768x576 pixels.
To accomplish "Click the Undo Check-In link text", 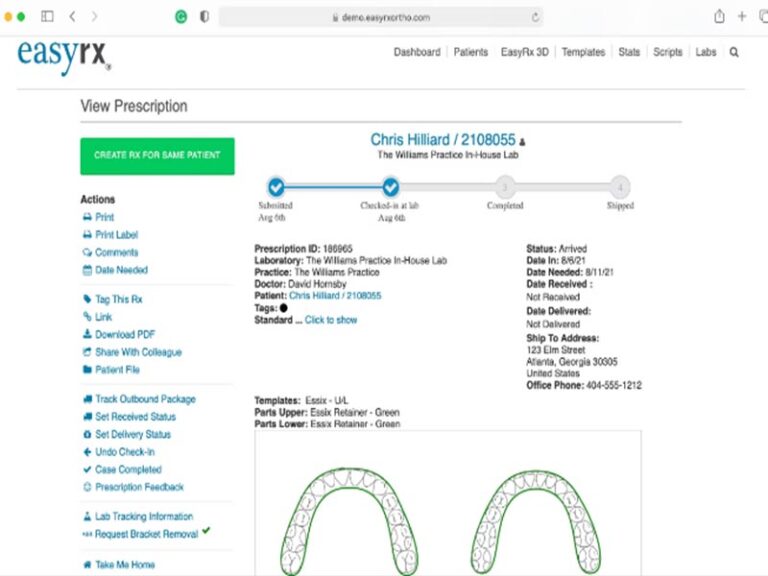I will pos(125,452).
